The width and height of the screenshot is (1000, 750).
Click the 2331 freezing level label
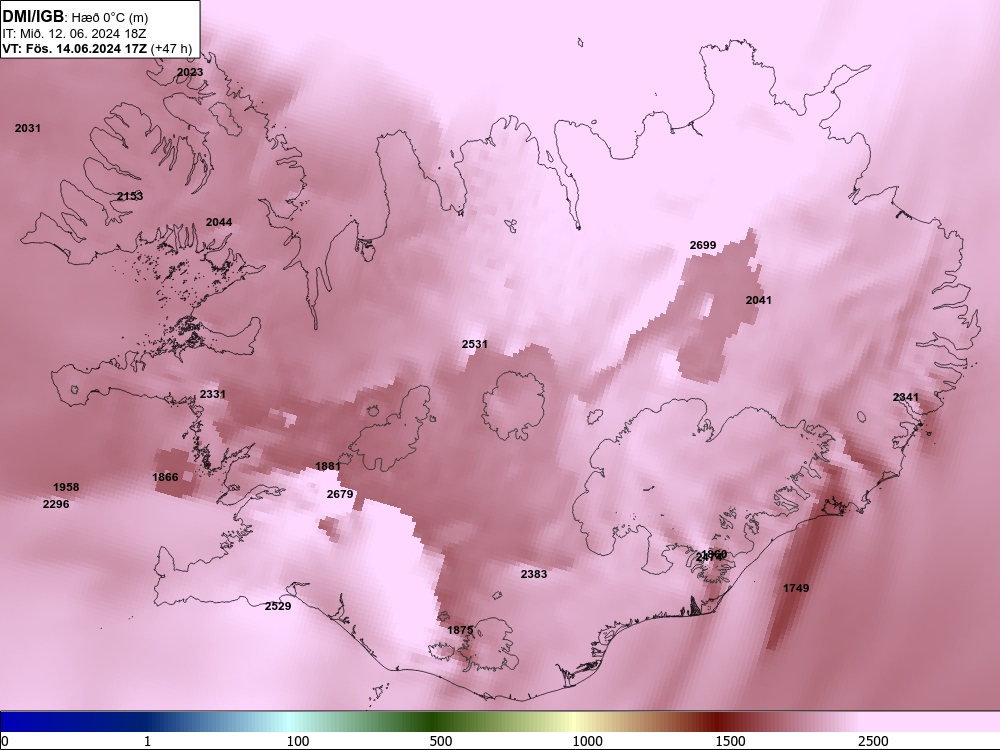[x=212, y=394]
